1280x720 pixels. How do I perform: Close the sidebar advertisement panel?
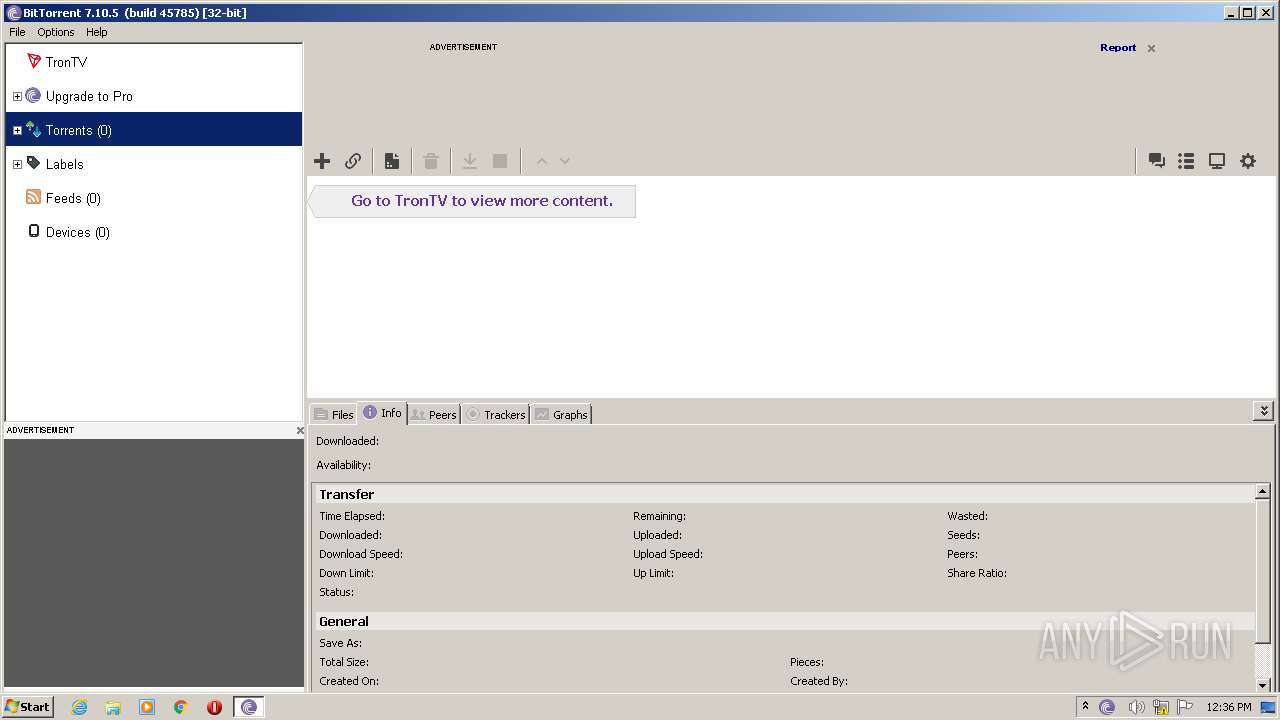coord(299,430)
